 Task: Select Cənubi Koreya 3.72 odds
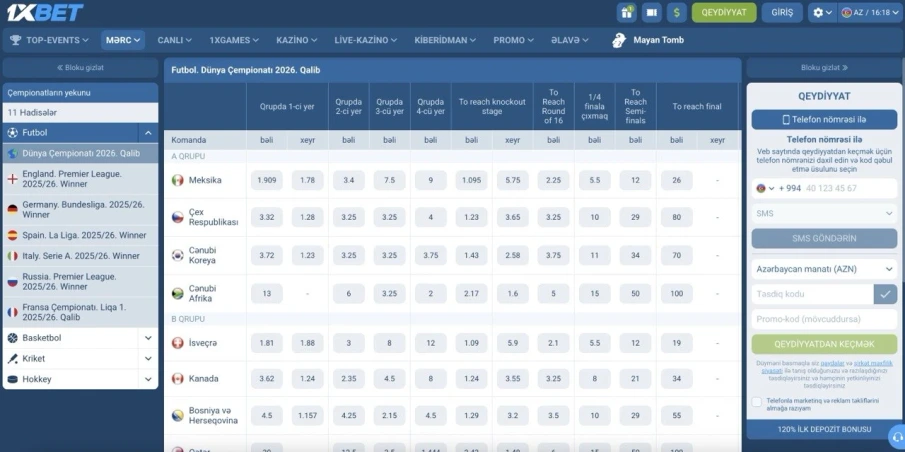(267, 256)
